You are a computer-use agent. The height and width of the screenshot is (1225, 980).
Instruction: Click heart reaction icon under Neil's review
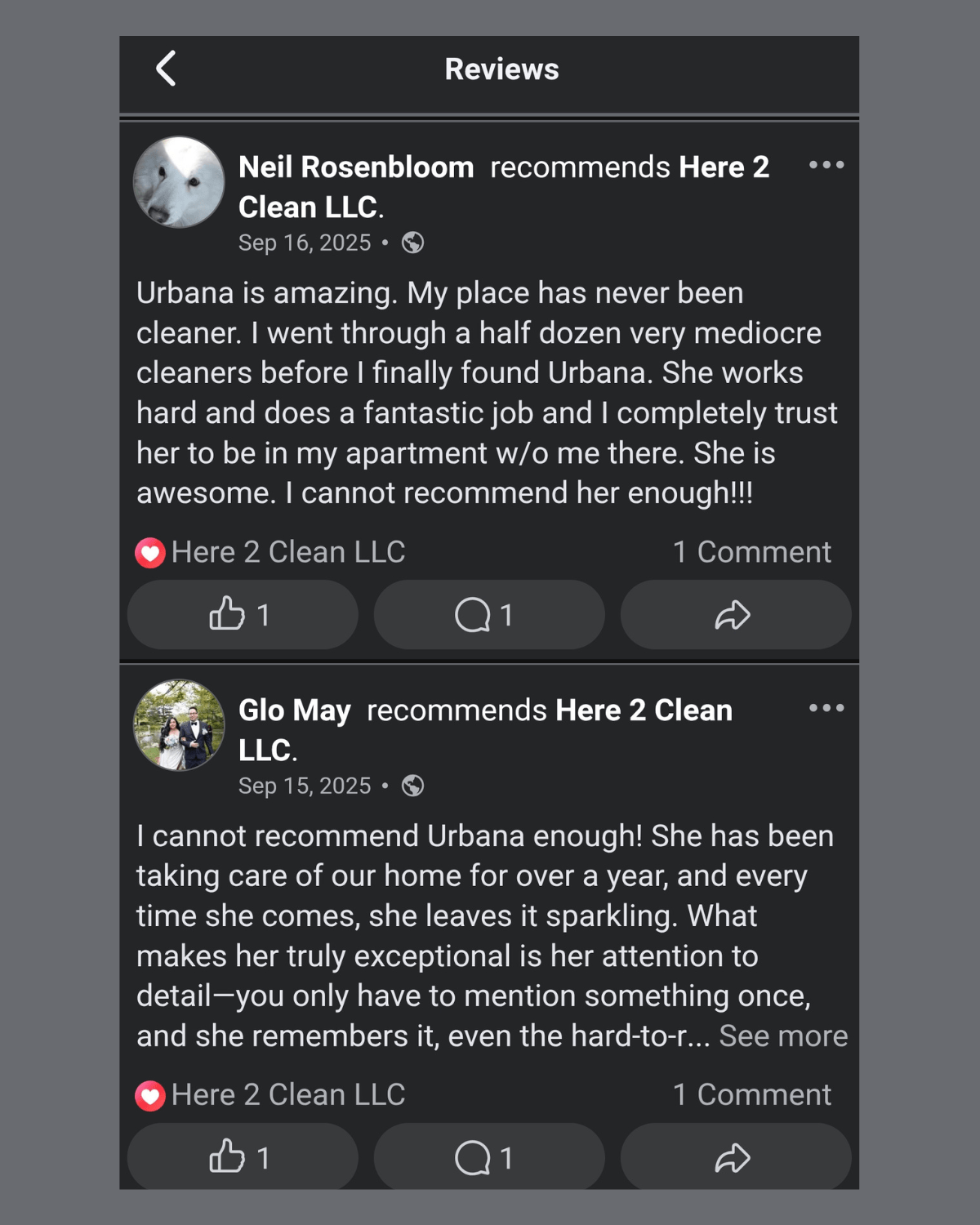[150, 553]
